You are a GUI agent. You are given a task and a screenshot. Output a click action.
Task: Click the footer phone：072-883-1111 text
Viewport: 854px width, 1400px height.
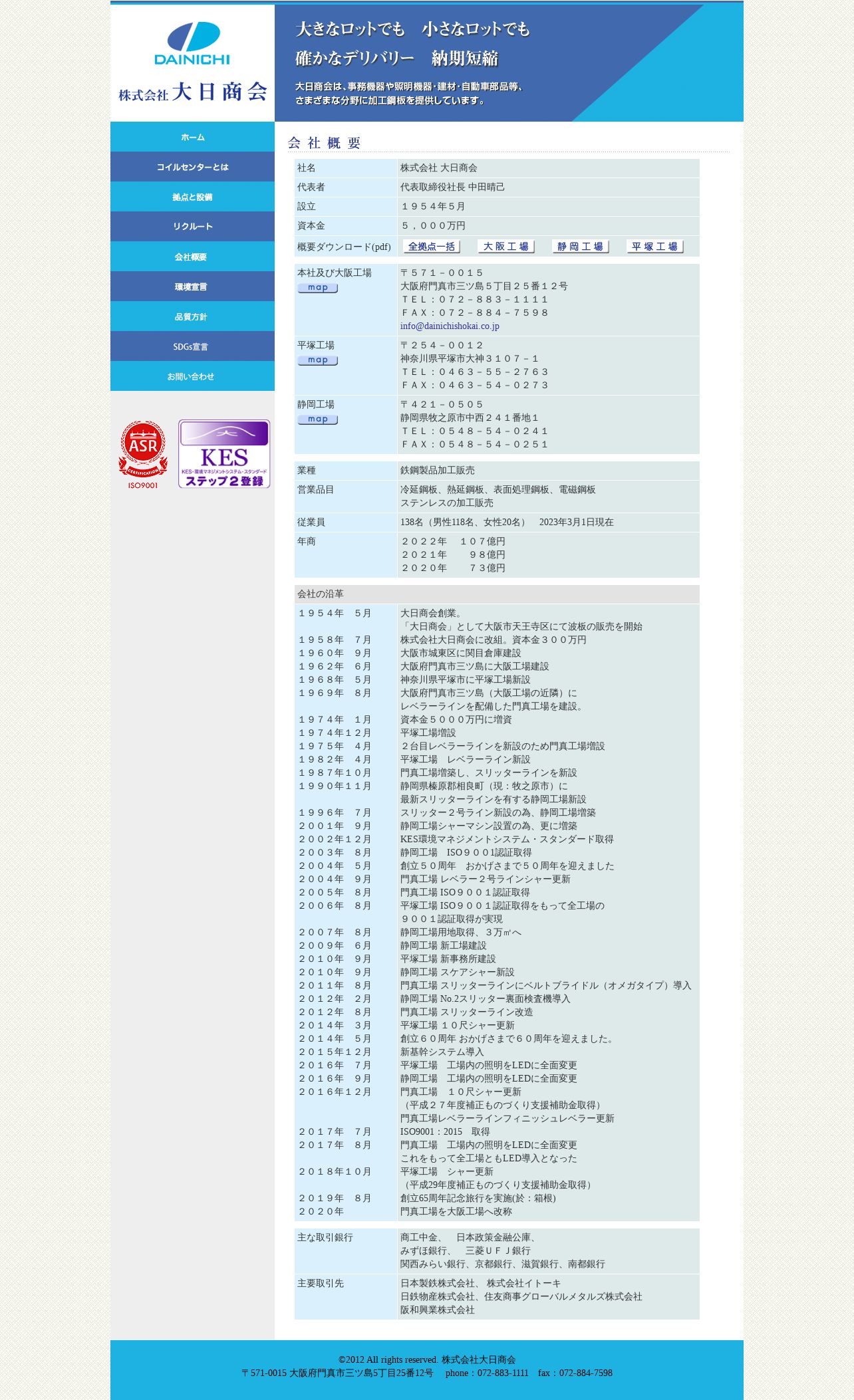pyautogui.click(x=487, y=1373)
